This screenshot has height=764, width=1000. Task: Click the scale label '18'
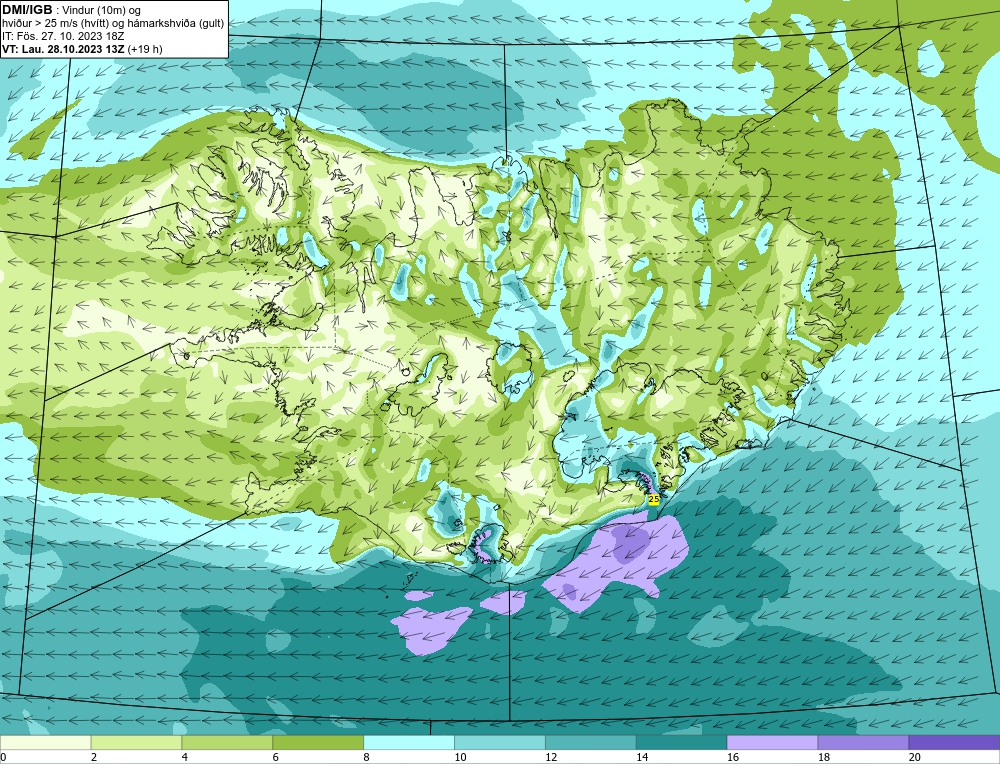[x=823, y=757]
